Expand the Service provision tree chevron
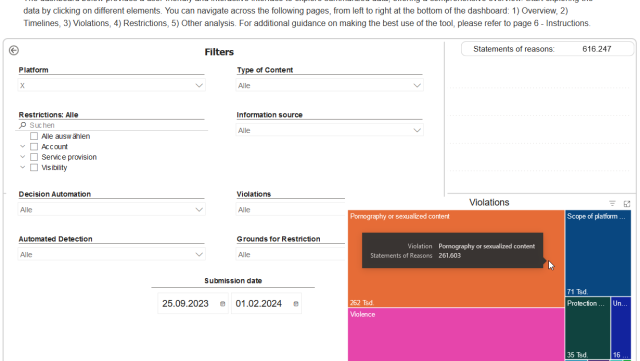The width and height of the screenshot is (640, 361). 22,157
